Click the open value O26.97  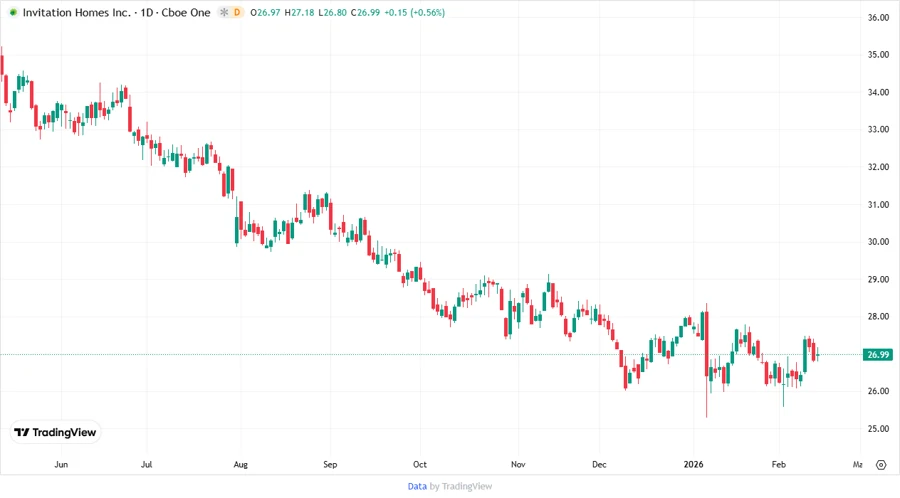tap(265, 12)
